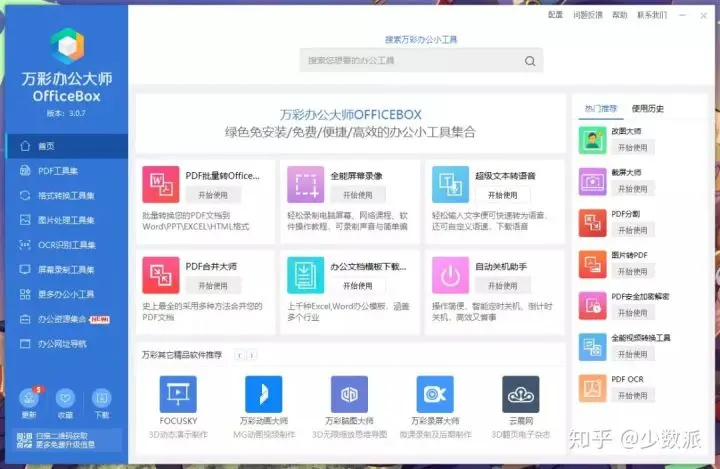
Task: Switch to 热门推荐 tab
Action: point(601,109)
